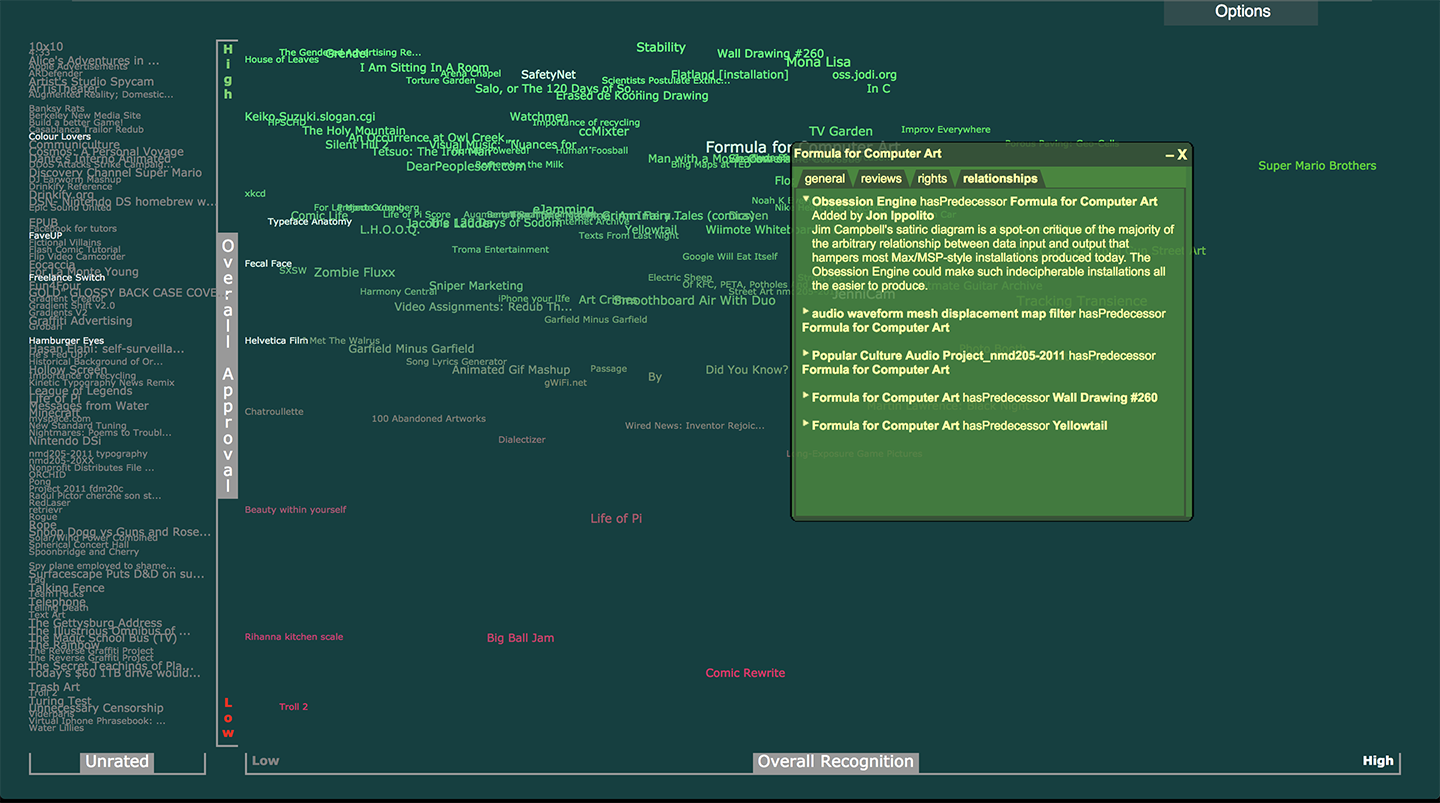Select Fecal Face project

268,264
